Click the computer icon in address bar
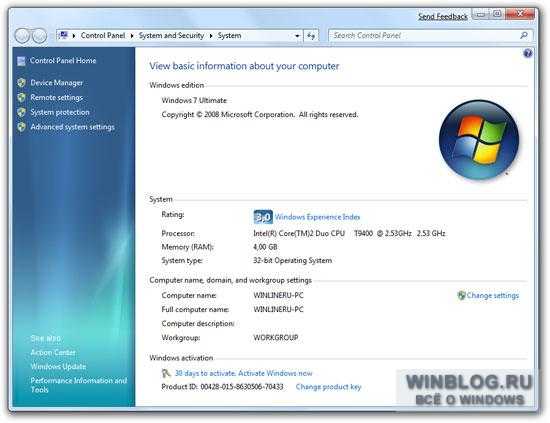The width and height of the screenshot is (550, 423). pyautogui.click(x=63, y=35)
